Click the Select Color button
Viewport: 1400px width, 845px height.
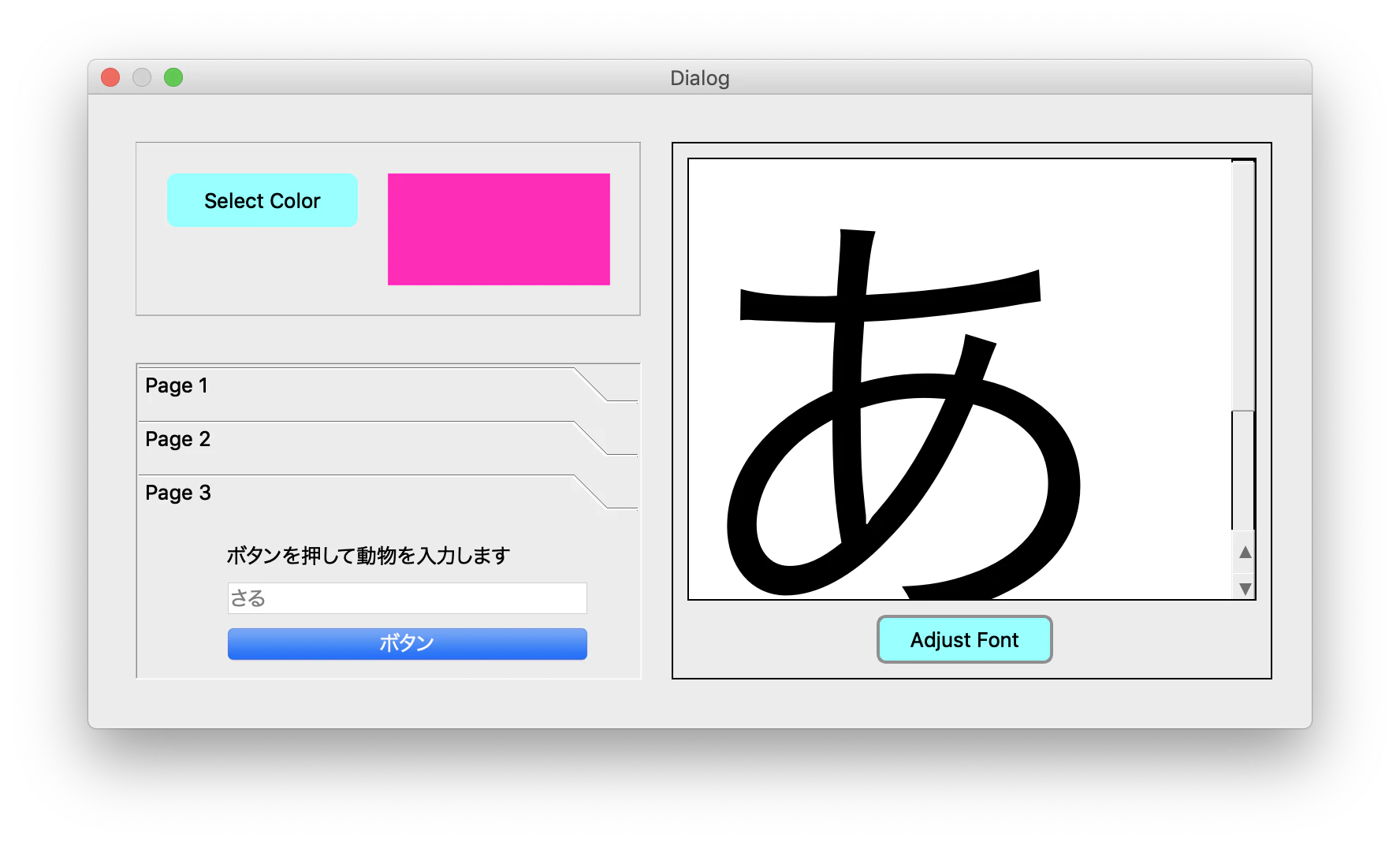(262, 200)
